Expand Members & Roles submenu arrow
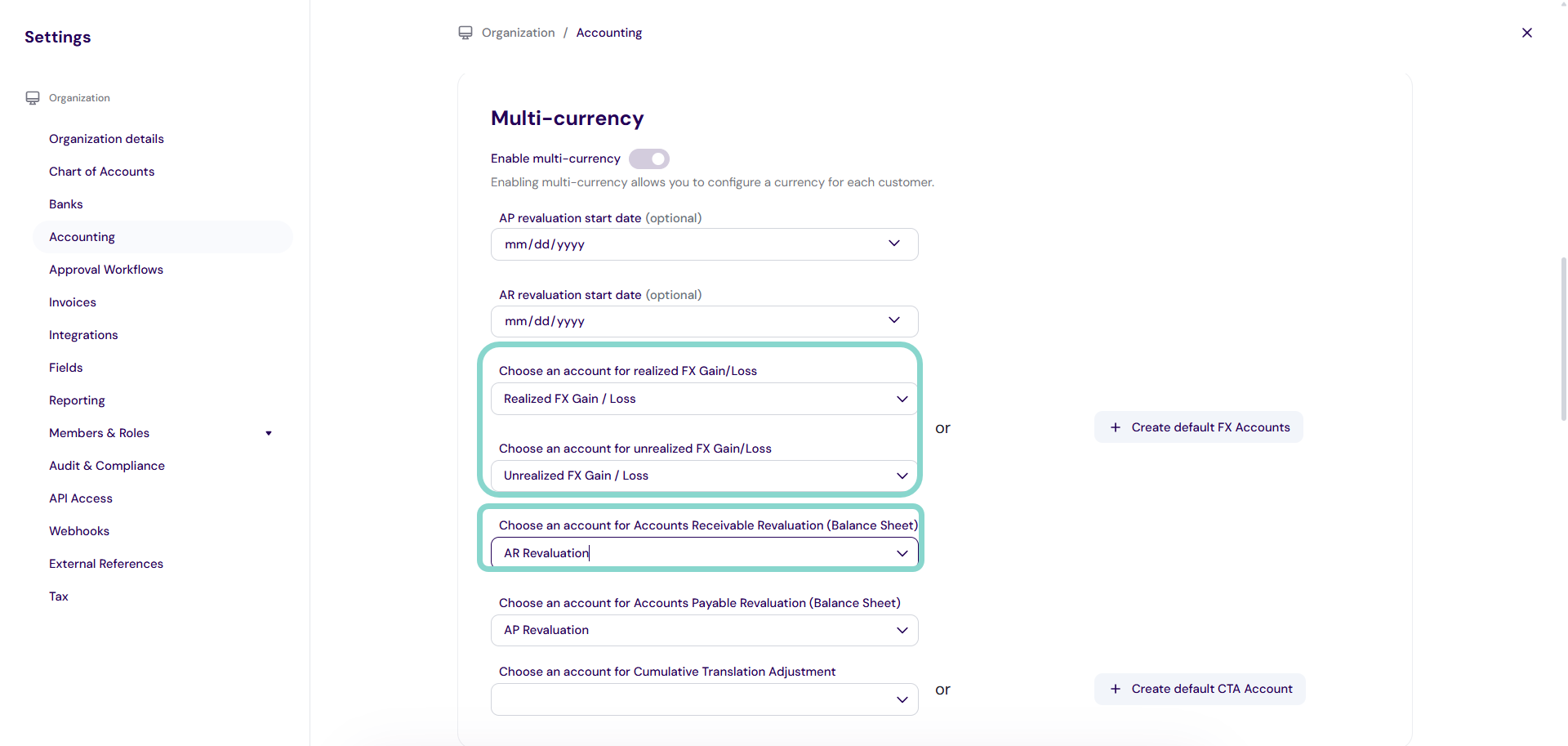Viewport: 1568px width, 746px height. pyautogui.click(x=269, y=433)
